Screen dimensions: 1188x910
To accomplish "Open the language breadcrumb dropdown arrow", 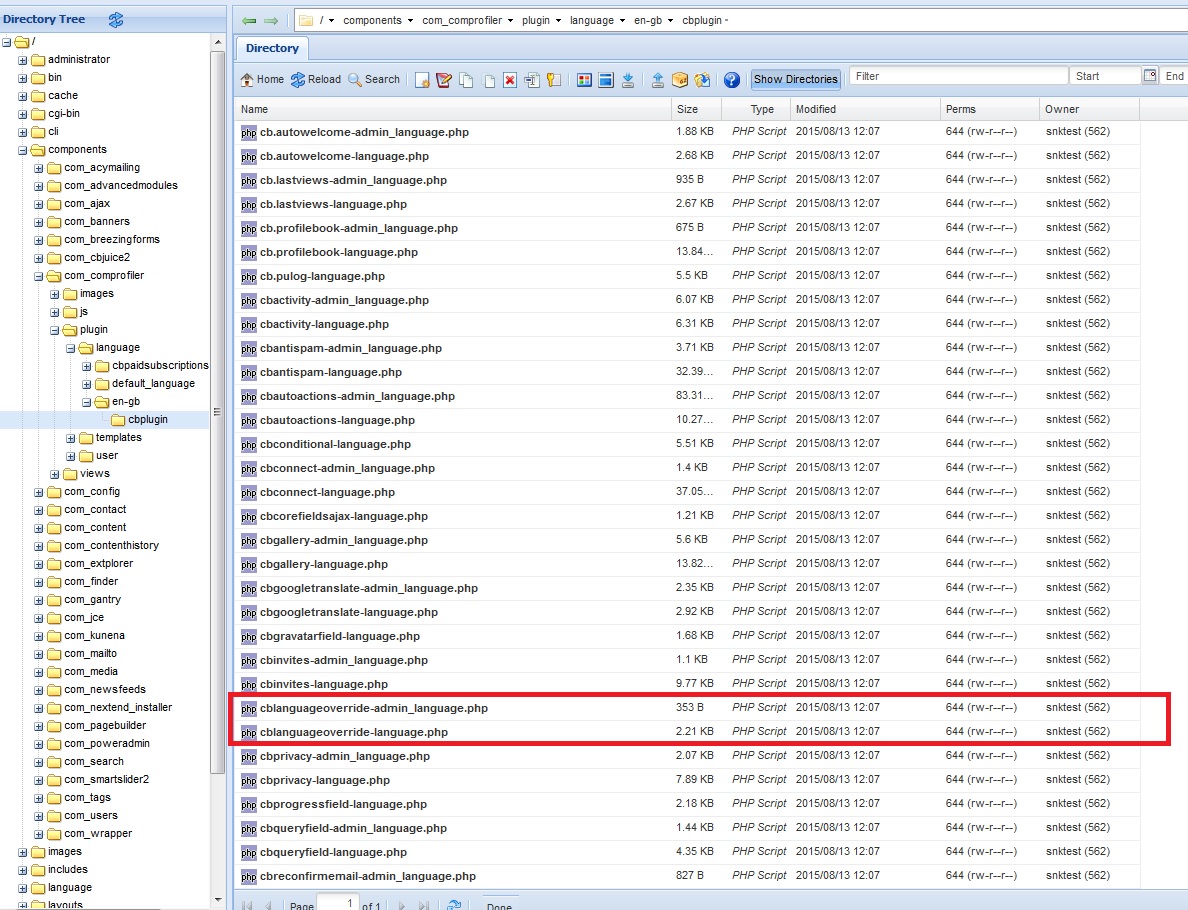I will (622, 20).
